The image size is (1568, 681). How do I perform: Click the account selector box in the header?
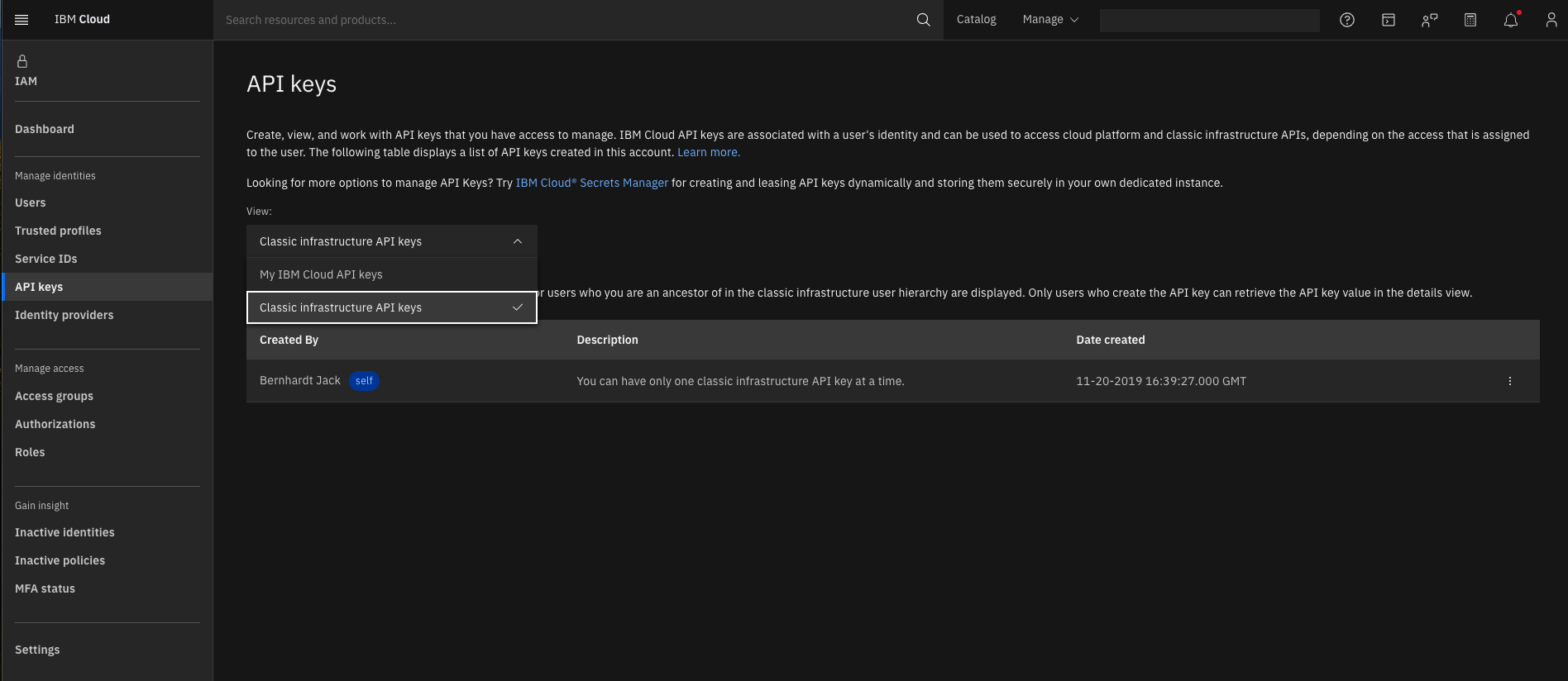(1209, 20)
